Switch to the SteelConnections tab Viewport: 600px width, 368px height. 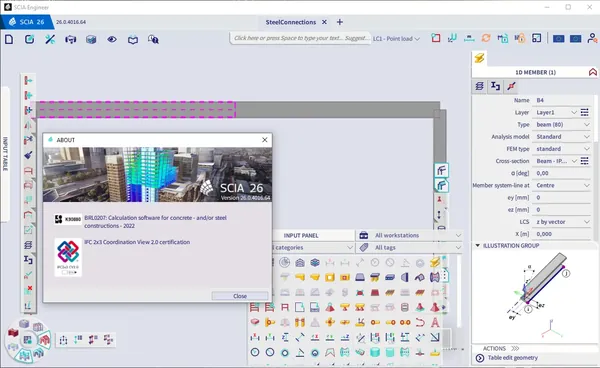pyautogui.click(x=291, y=22)
